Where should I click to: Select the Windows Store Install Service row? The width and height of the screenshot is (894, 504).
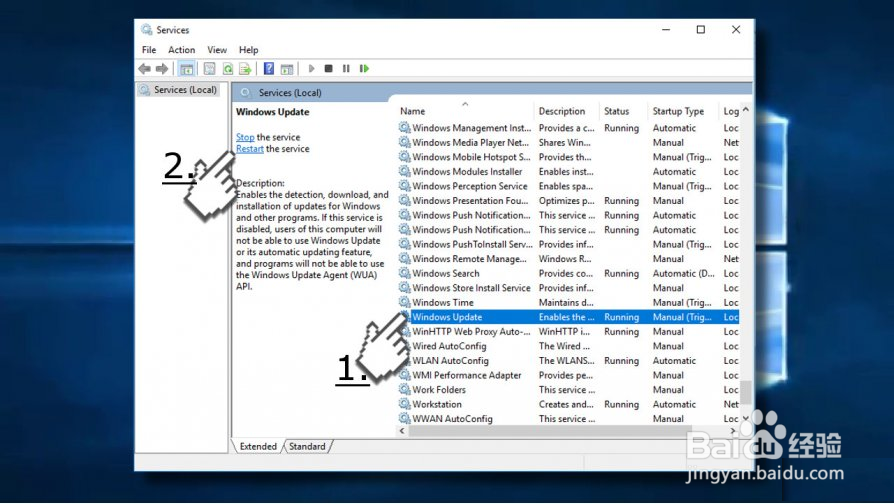coord(568,288)
